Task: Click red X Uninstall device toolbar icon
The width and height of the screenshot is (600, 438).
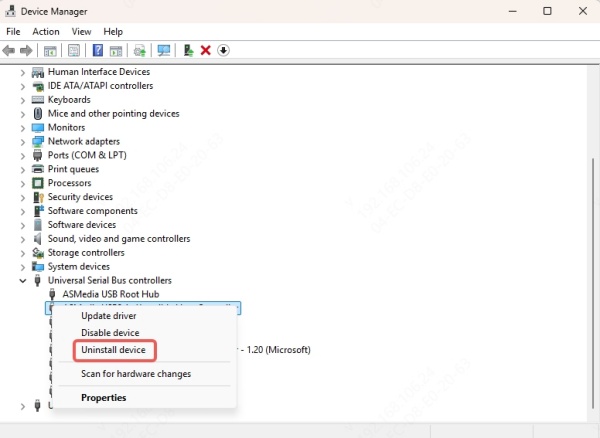Action: tap(206, 50)
